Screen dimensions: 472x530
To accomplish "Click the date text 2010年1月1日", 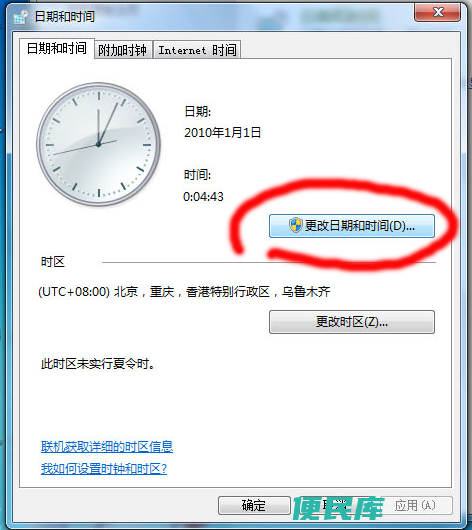I will pyautogui.click(x=222, y=132).
